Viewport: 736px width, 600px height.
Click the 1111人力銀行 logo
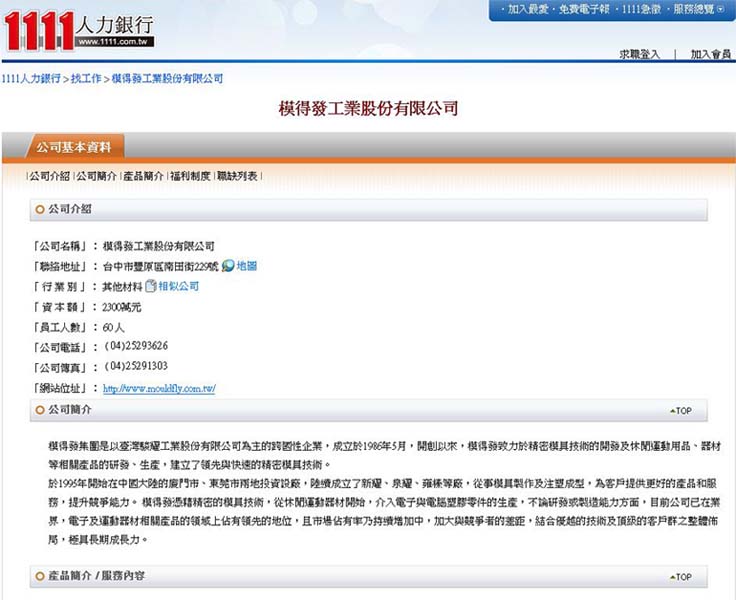click(x=79, y=31)
